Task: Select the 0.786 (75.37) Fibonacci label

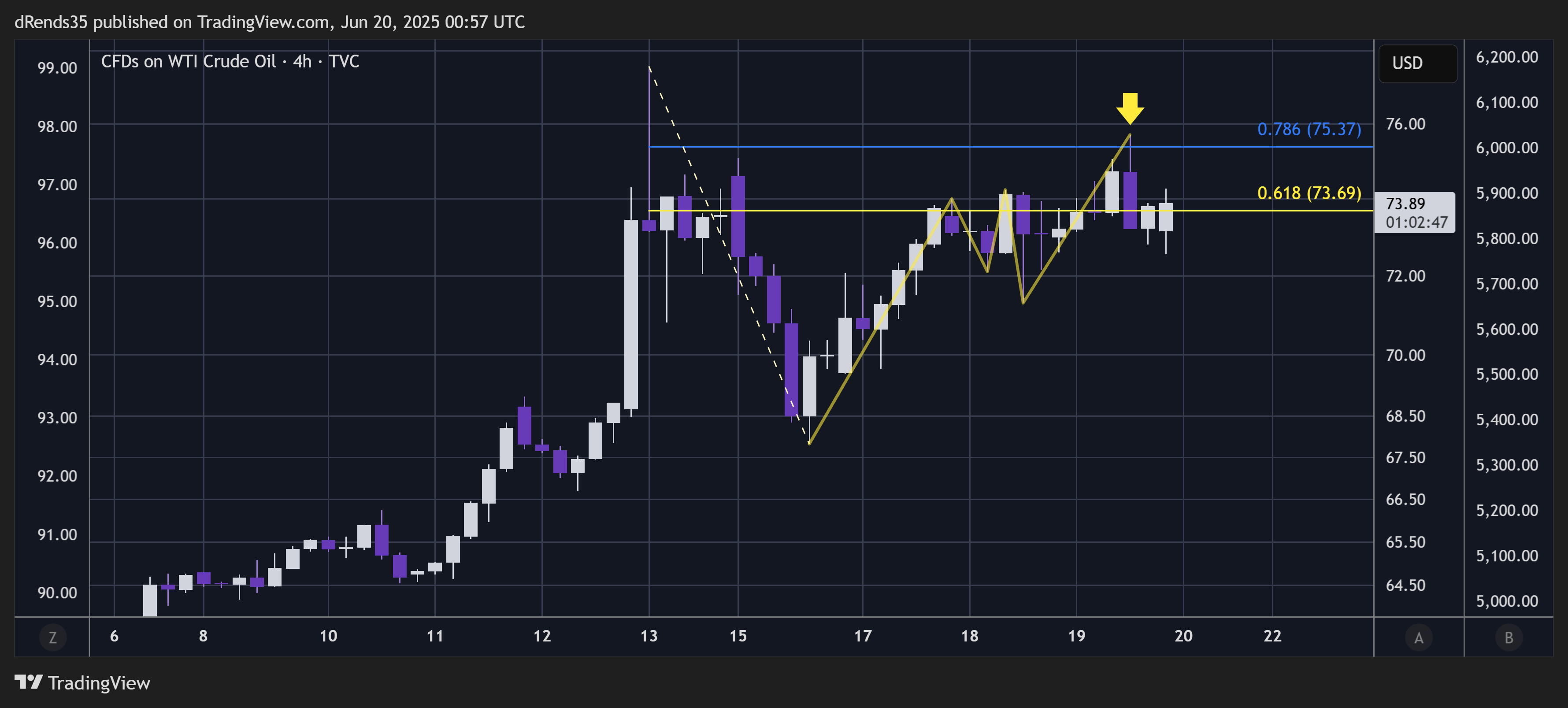Action: (1309, 129)
